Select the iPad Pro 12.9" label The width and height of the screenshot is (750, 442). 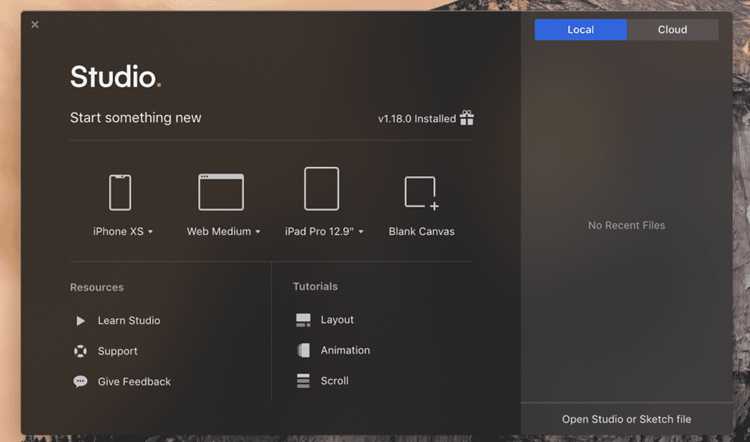(320, 232)
